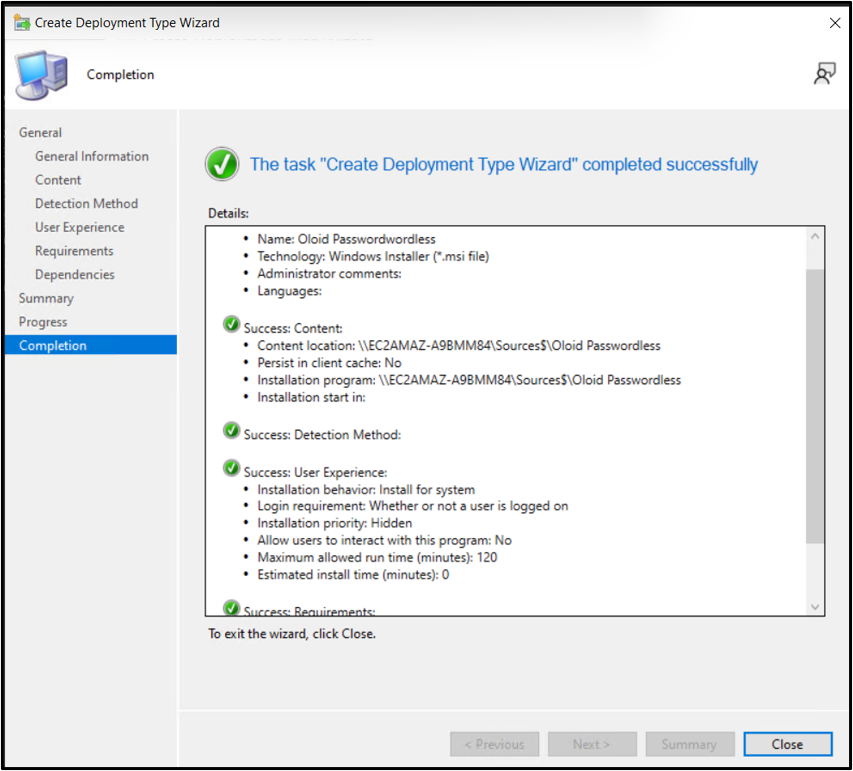Select Progress step in sidebar
853x771 pixels.
(42, 322)
